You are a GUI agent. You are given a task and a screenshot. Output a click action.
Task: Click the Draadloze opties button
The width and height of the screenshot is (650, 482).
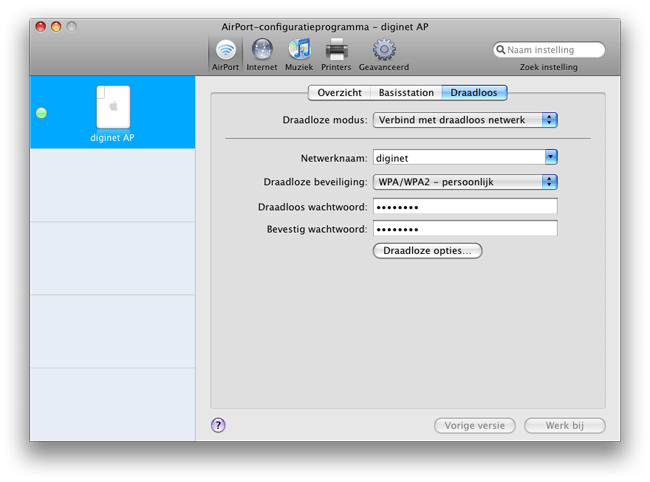(x=427, y=251)
